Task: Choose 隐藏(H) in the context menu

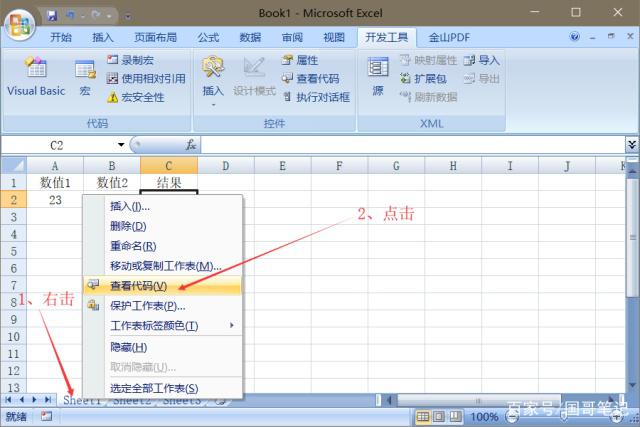Action: click(162, 347)
